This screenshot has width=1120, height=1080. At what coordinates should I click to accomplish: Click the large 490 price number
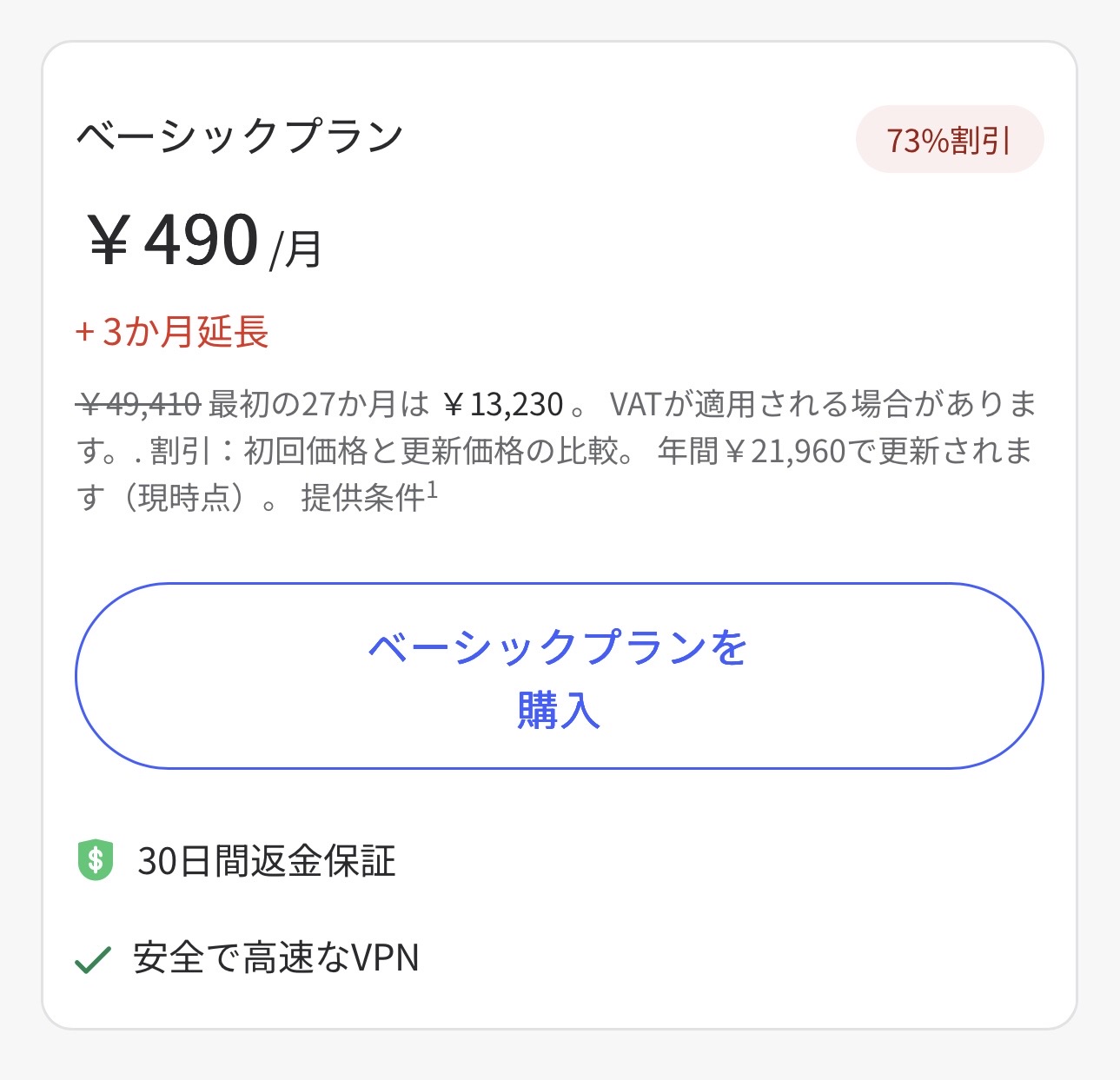[x=202, y=241]
